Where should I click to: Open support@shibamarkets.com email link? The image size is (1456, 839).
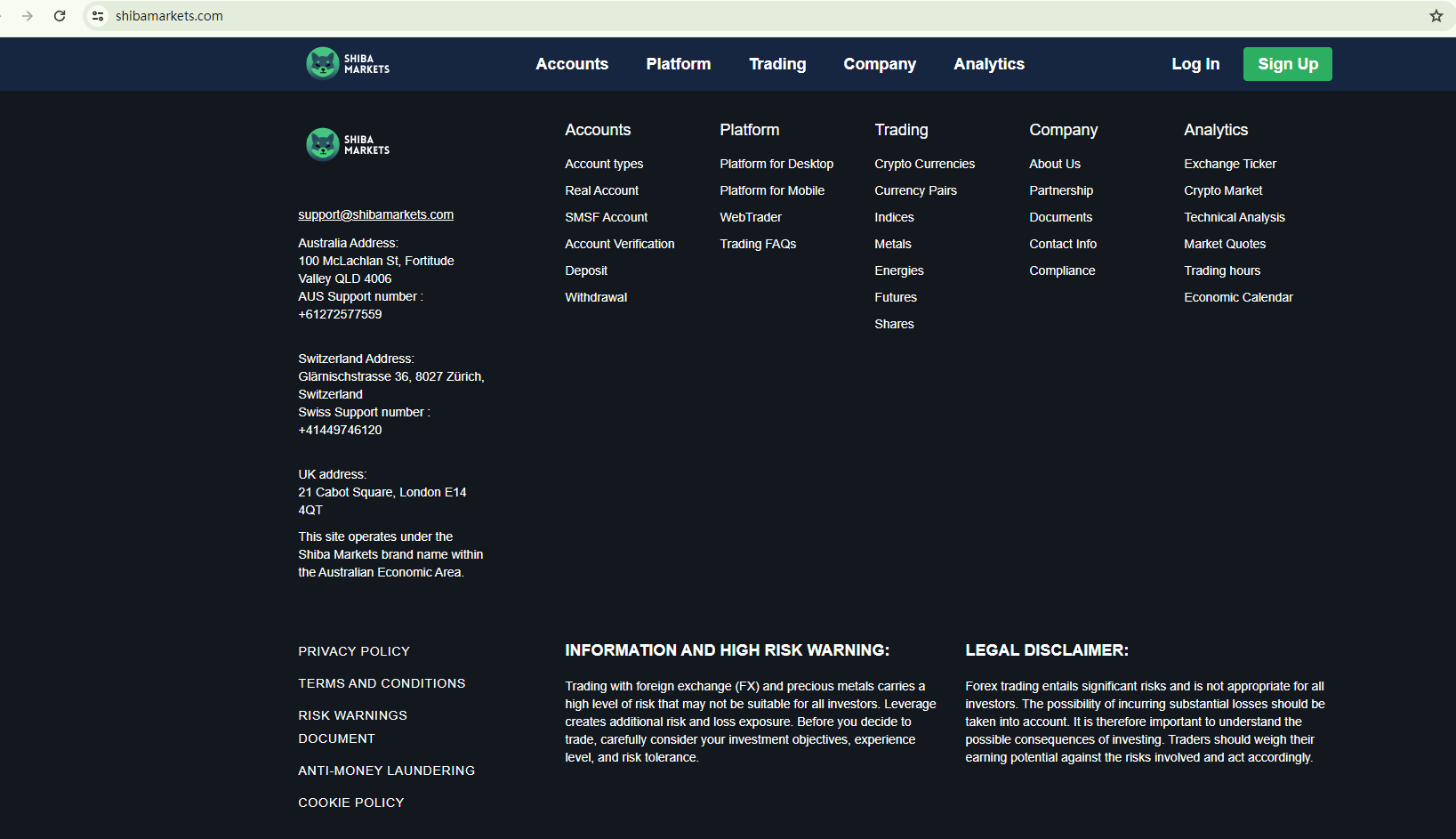coord(375,214)
